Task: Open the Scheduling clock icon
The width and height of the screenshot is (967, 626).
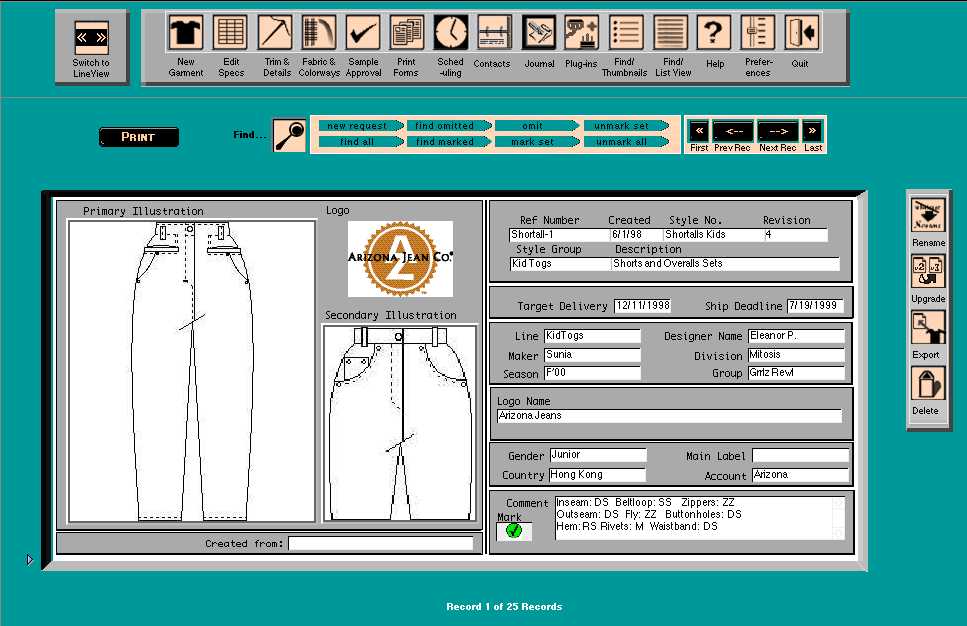Action: [x=451, y=33]
